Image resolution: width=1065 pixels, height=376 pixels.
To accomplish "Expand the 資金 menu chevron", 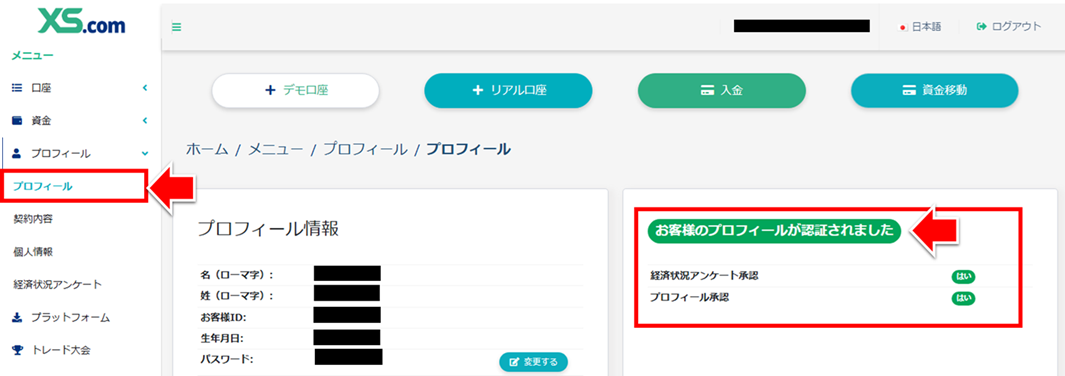I will pos(145,121).
